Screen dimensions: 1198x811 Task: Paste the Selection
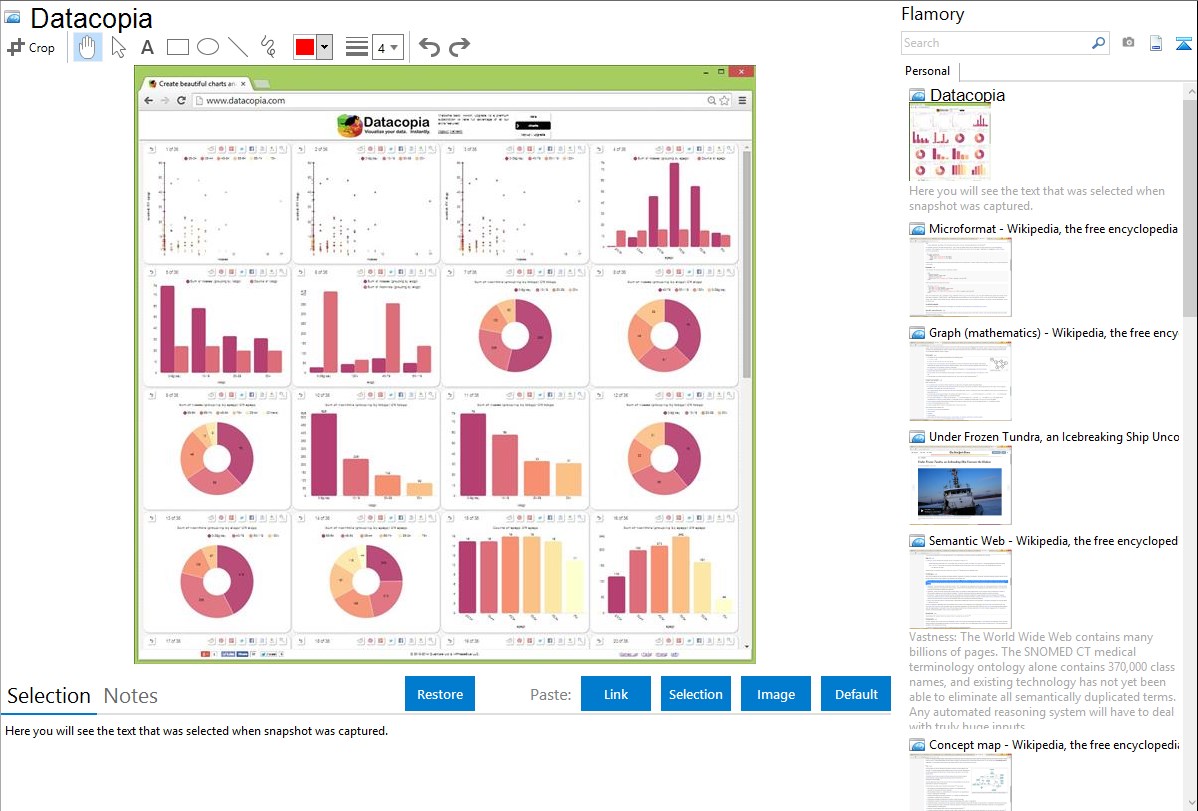click(695, 694)
